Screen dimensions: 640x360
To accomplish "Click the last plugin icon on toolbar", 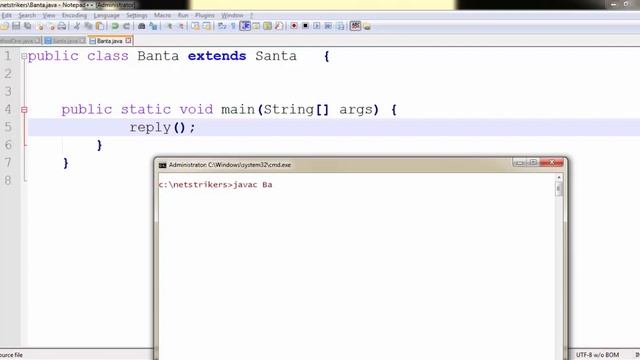I will pyautogui.click(x=367, y=27).
